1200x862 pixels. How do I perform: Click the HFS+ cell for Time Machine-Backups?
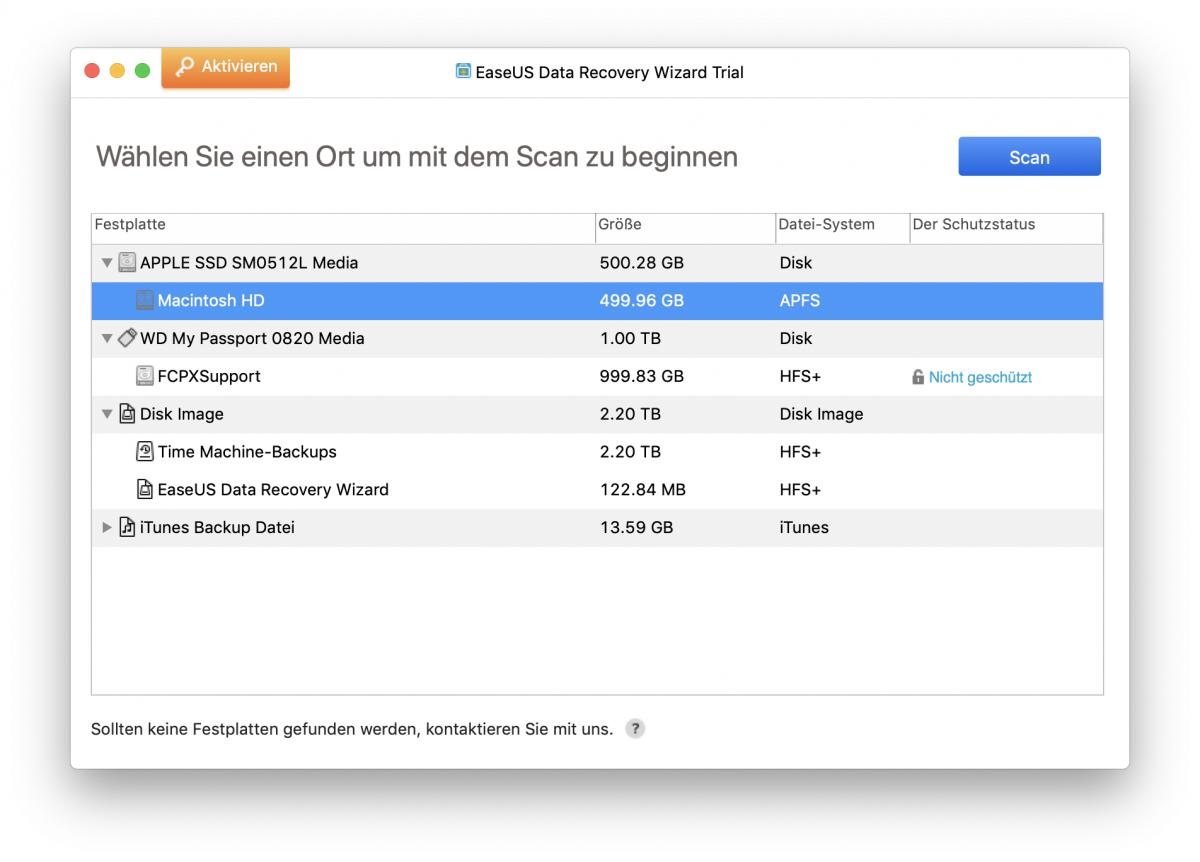pyautogui.click(x=800, y=452)
